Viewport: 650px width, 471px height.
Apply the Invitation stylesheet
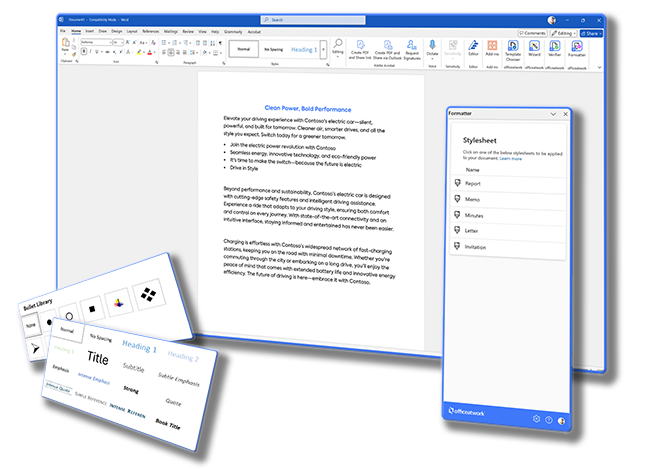click(508, 247)
